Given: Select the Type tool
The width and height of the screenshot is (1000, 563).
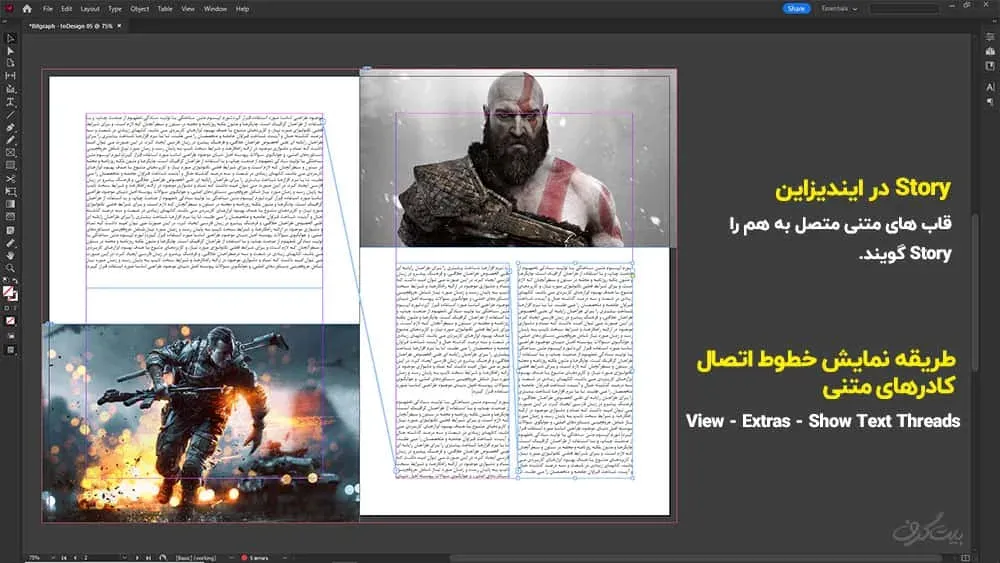Looking at the screenshot, I should 10,101.
